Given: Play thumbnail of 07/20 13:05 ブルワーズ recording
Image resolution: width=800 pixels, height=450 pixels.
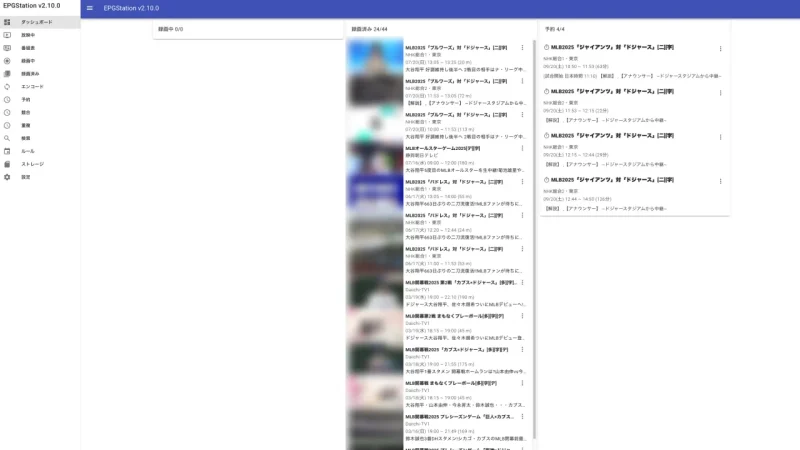Looking at the screenshot, I should 375,57.
